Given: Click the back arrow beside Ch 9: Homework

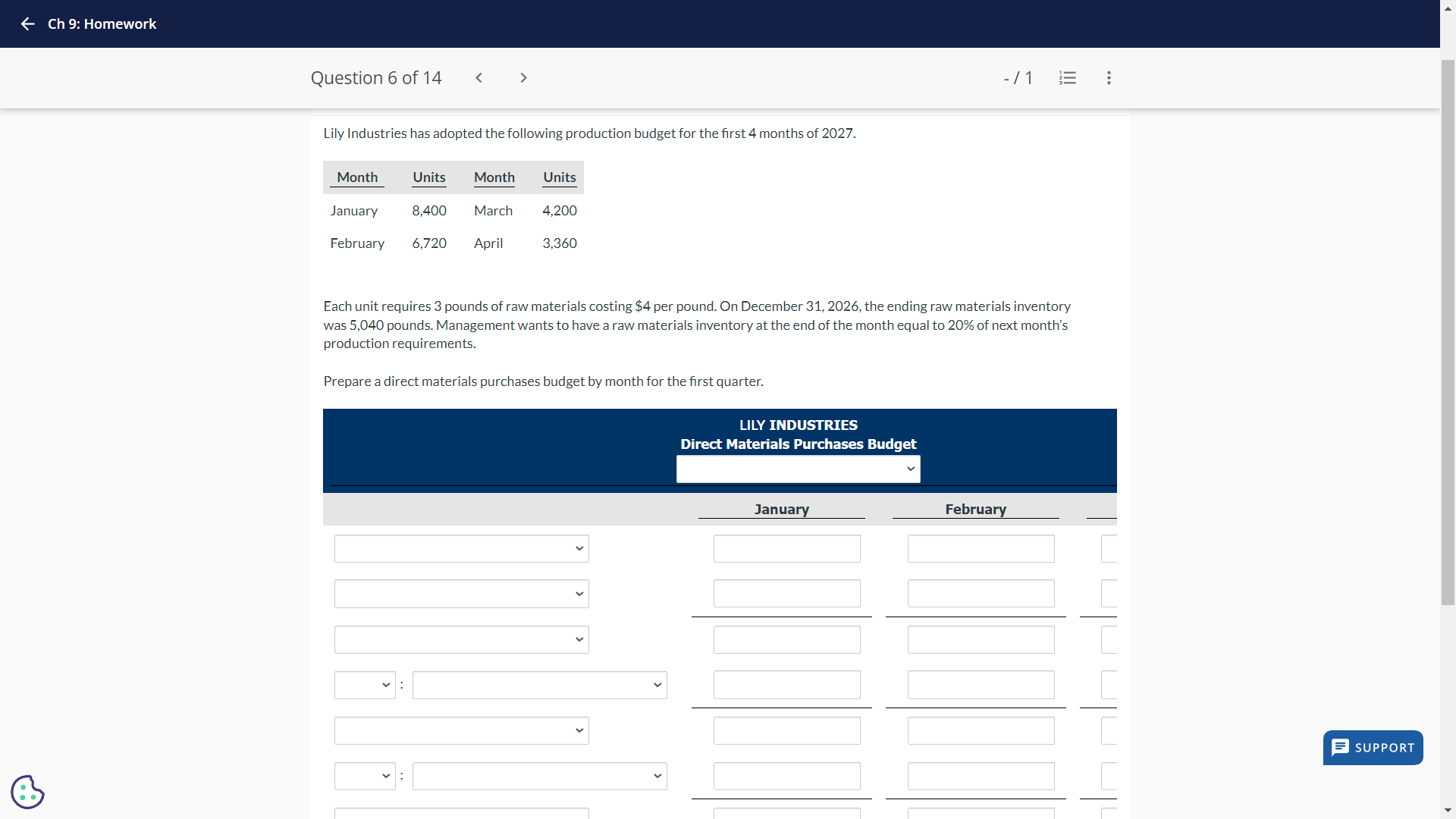Looking at the screenshot, I should pos(28,24).
